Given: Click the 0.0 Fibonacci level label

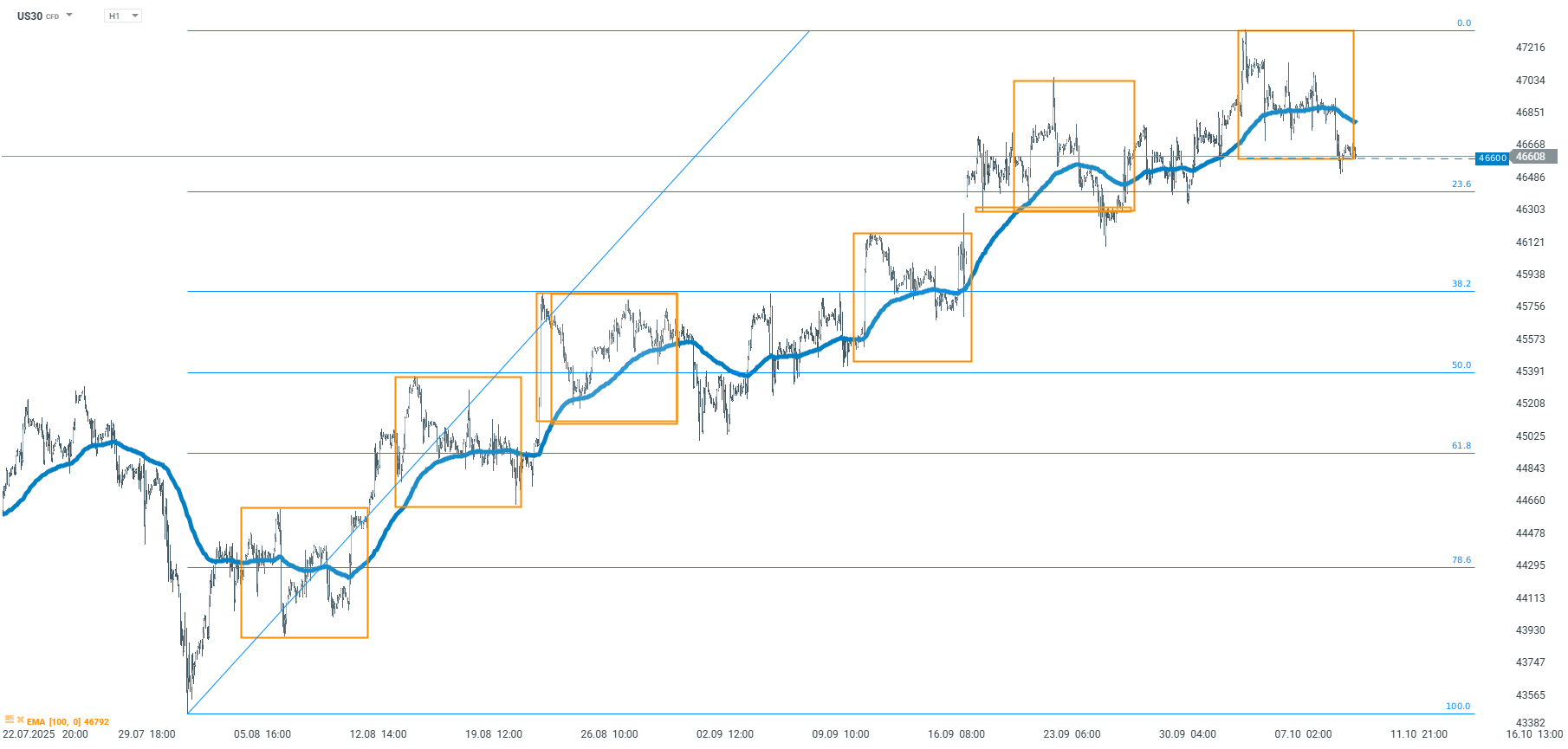Looking at the screenshot, I should tap(1464, 23).
